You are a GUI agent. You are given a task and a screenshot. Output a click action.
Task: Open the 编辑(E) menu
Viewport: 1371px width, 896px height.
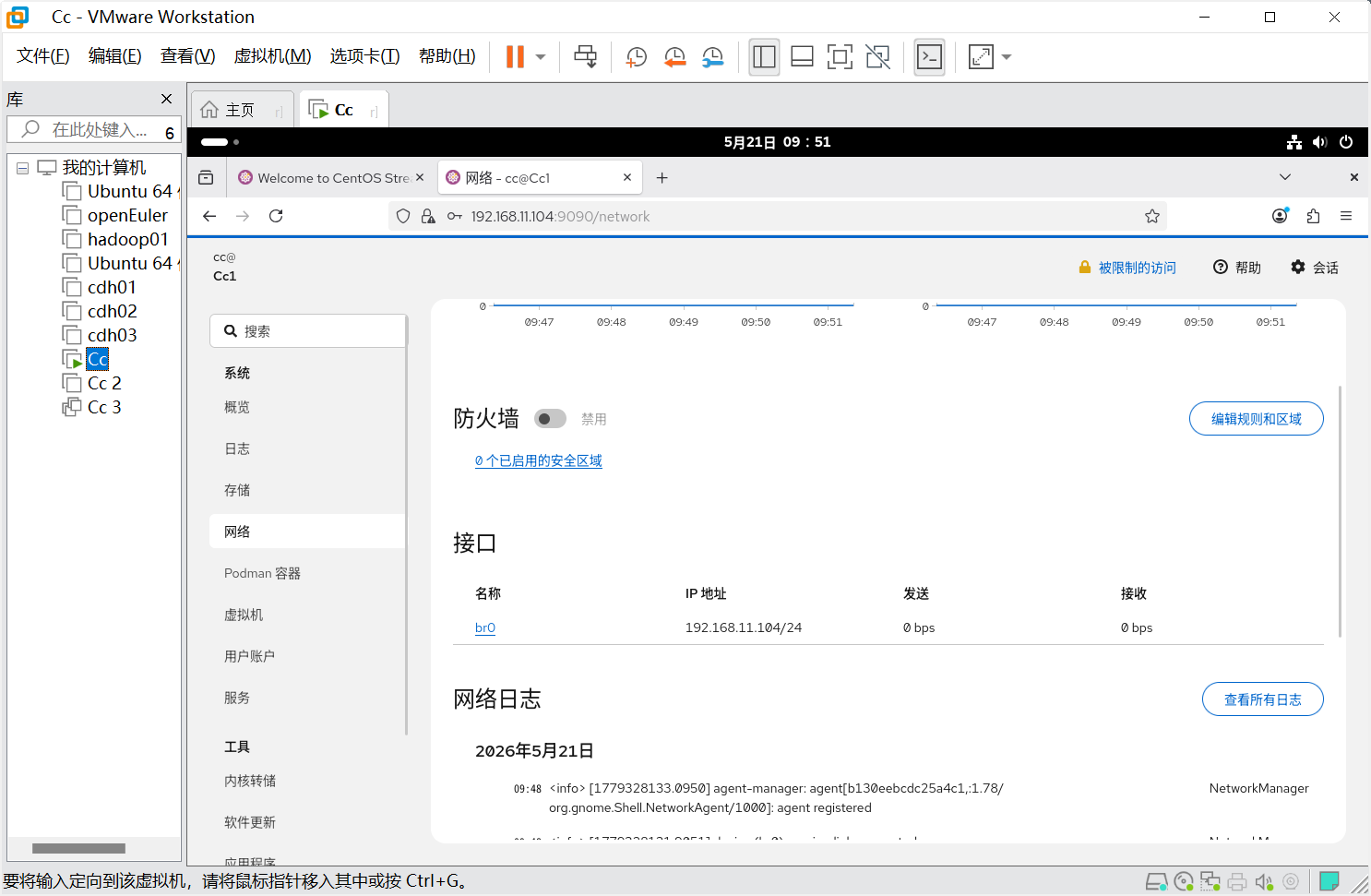(115, 56)
